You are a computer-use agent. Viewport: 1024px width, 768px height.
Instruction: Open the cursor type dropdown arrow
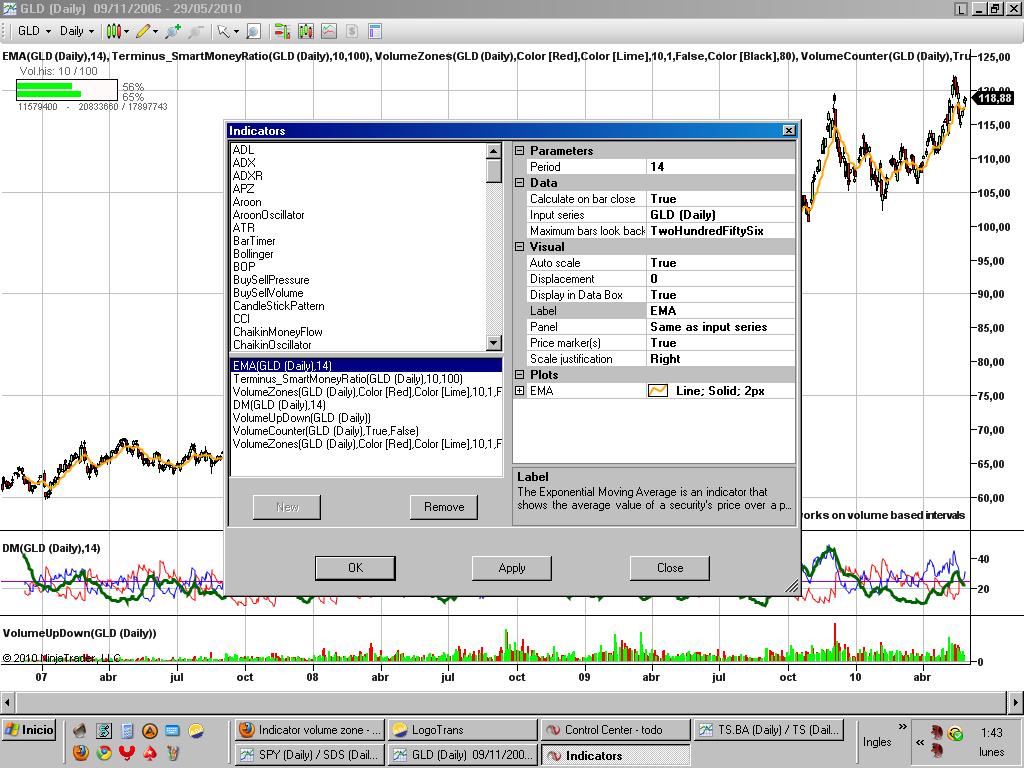pyautogui.click(x=236, y=31)
